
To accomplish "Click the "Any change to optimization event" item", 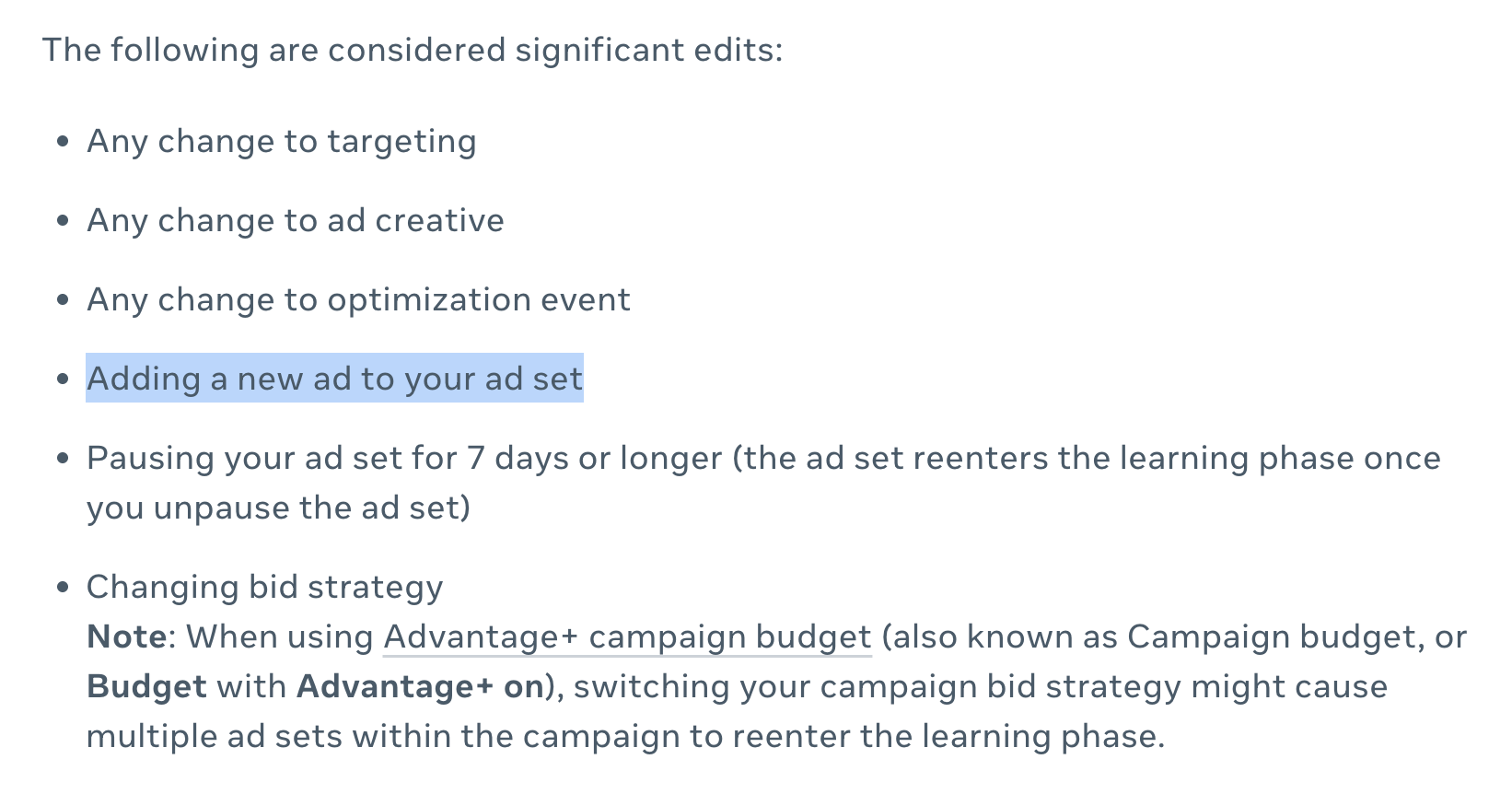I will point(358,299).
